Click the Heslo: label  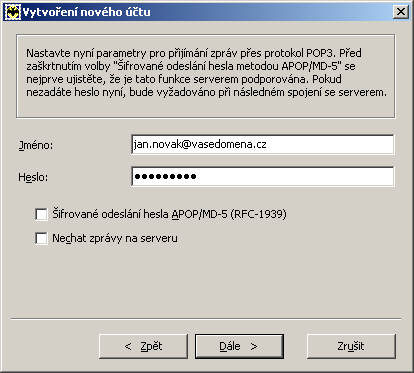[33, 177]
